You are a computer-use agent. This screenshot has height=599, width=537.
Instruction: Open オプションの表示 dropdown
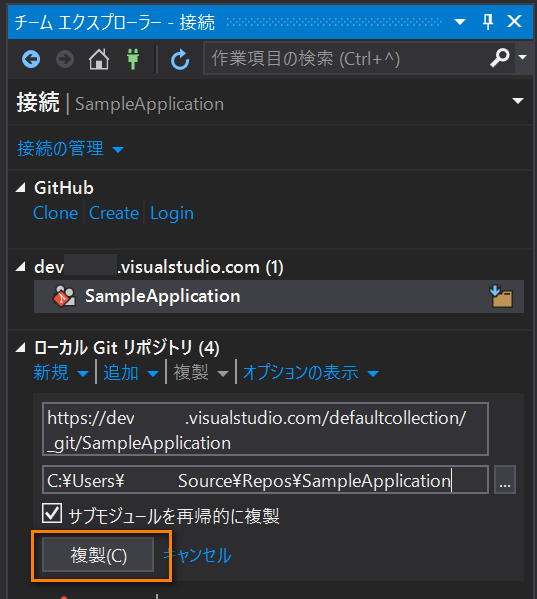click(x=311, y=372)
